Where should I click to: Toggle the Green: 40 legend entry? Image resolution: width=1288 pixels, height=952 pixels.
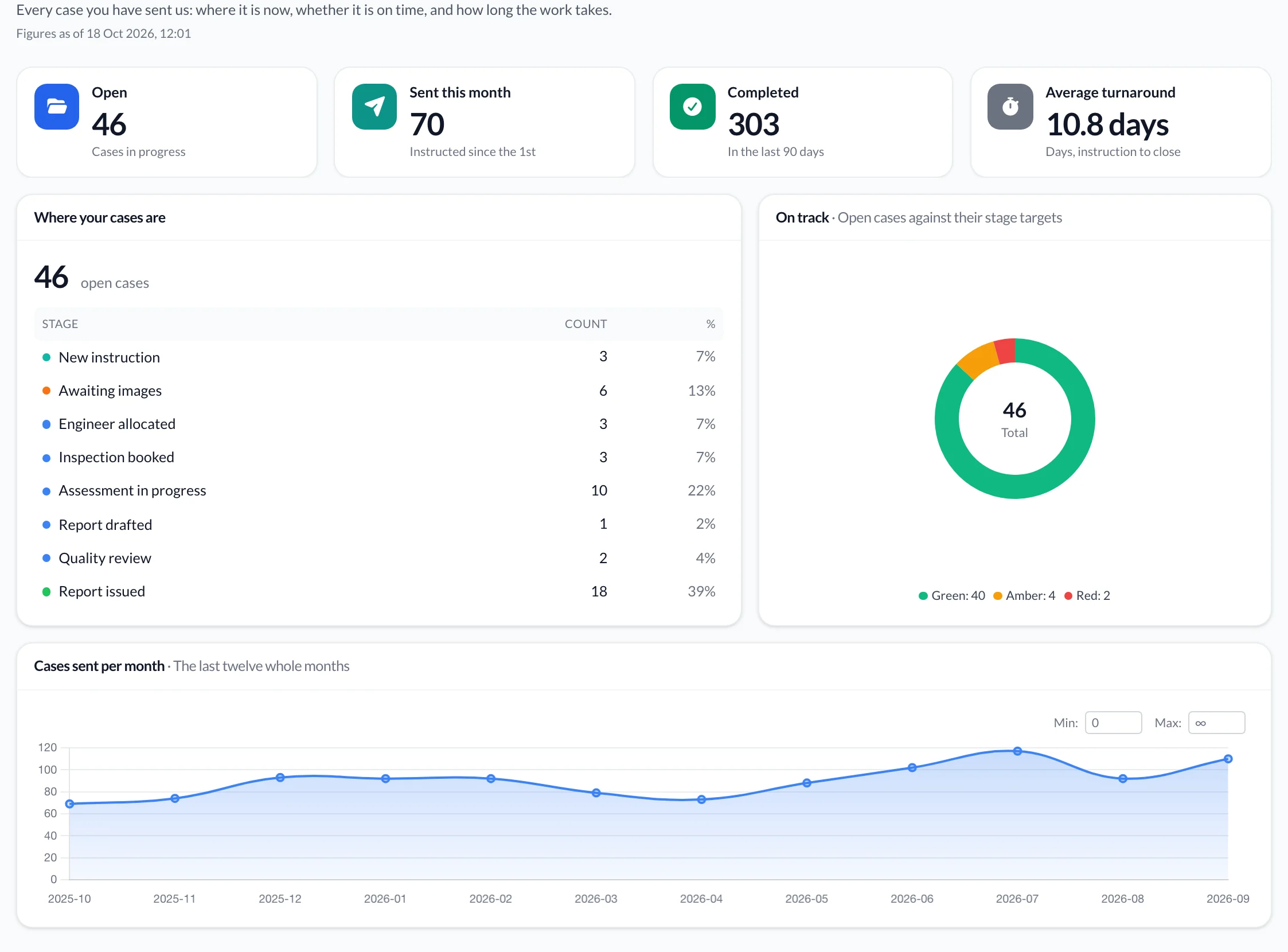(951, 595)
